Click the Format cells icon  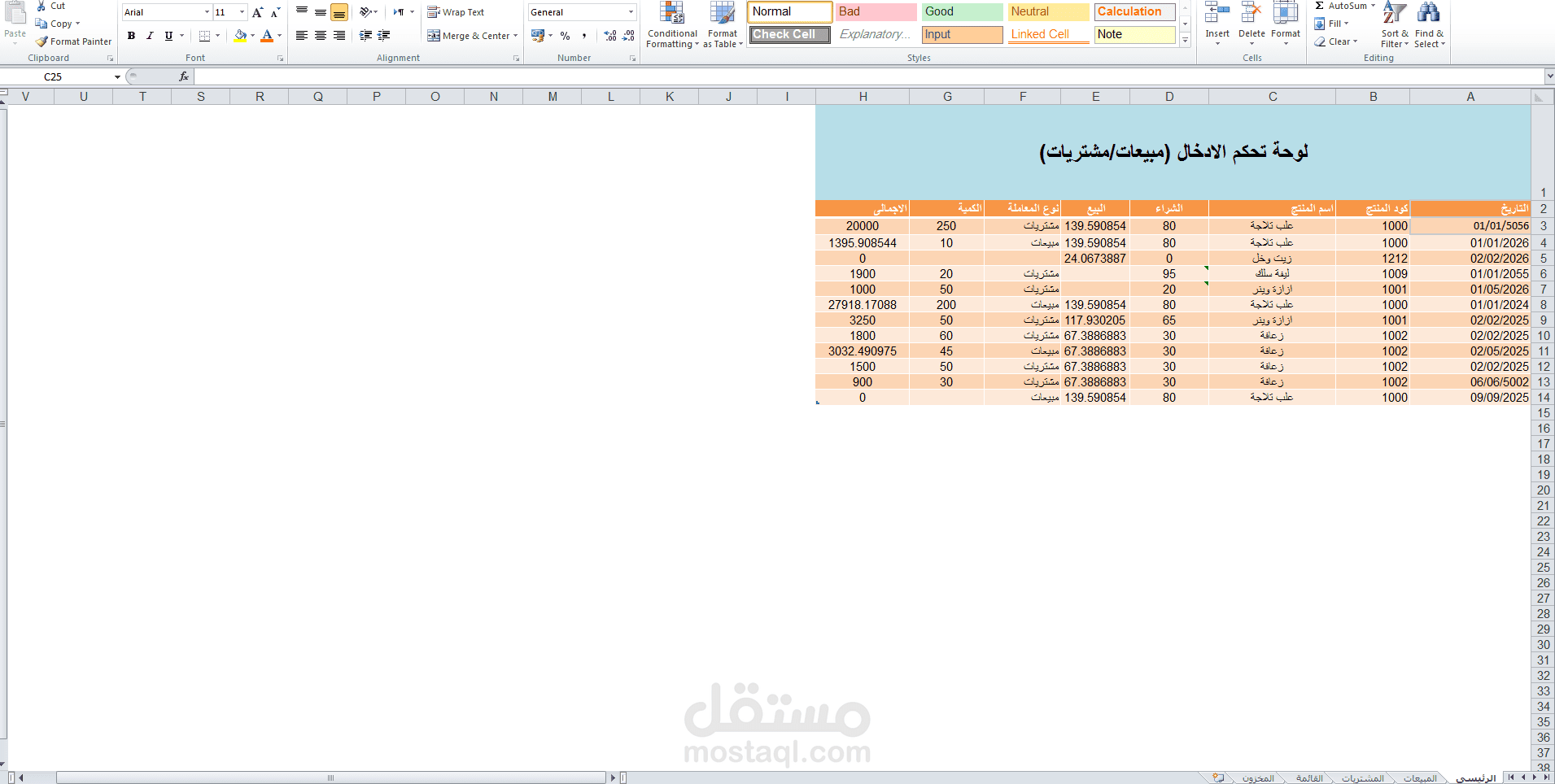pyautogui.click(x=1286, y=13)
